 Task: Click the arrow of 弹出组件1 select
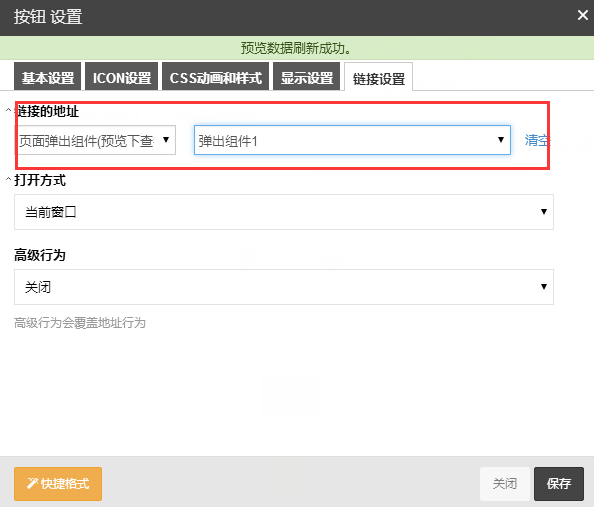(x=500, y=140)
